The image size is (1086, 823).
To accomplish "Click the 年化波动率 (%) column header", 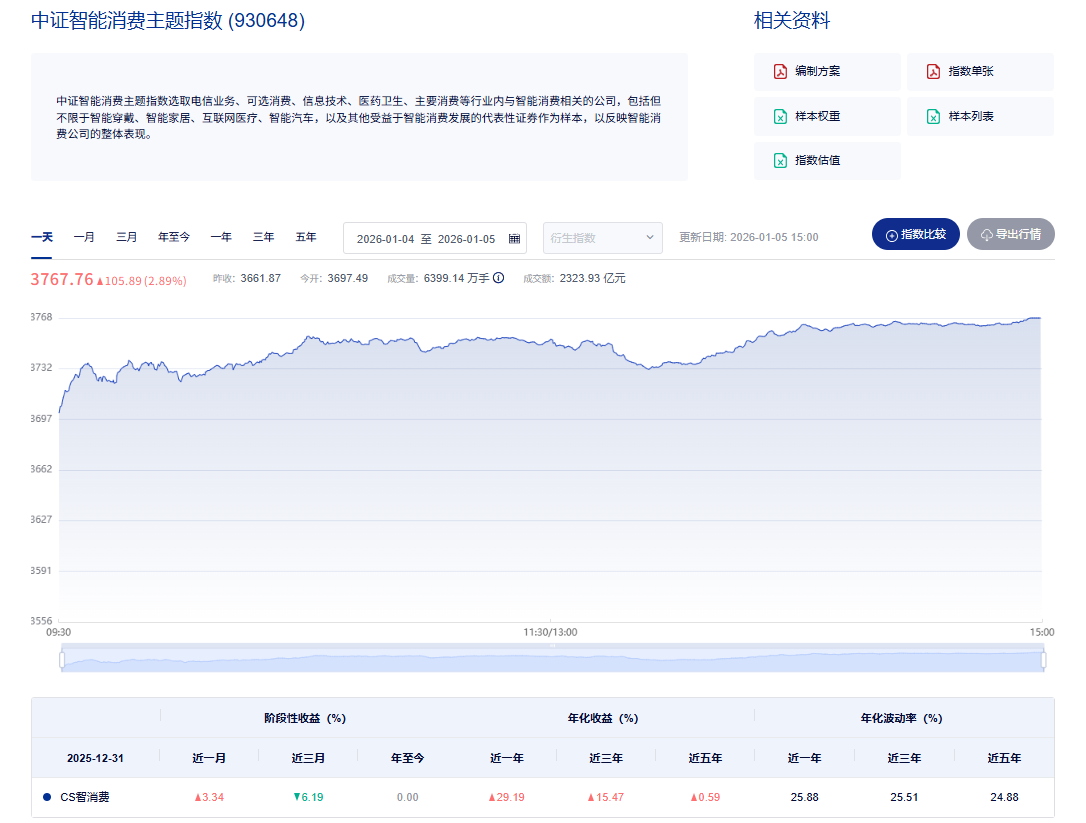I will [901, 718].
